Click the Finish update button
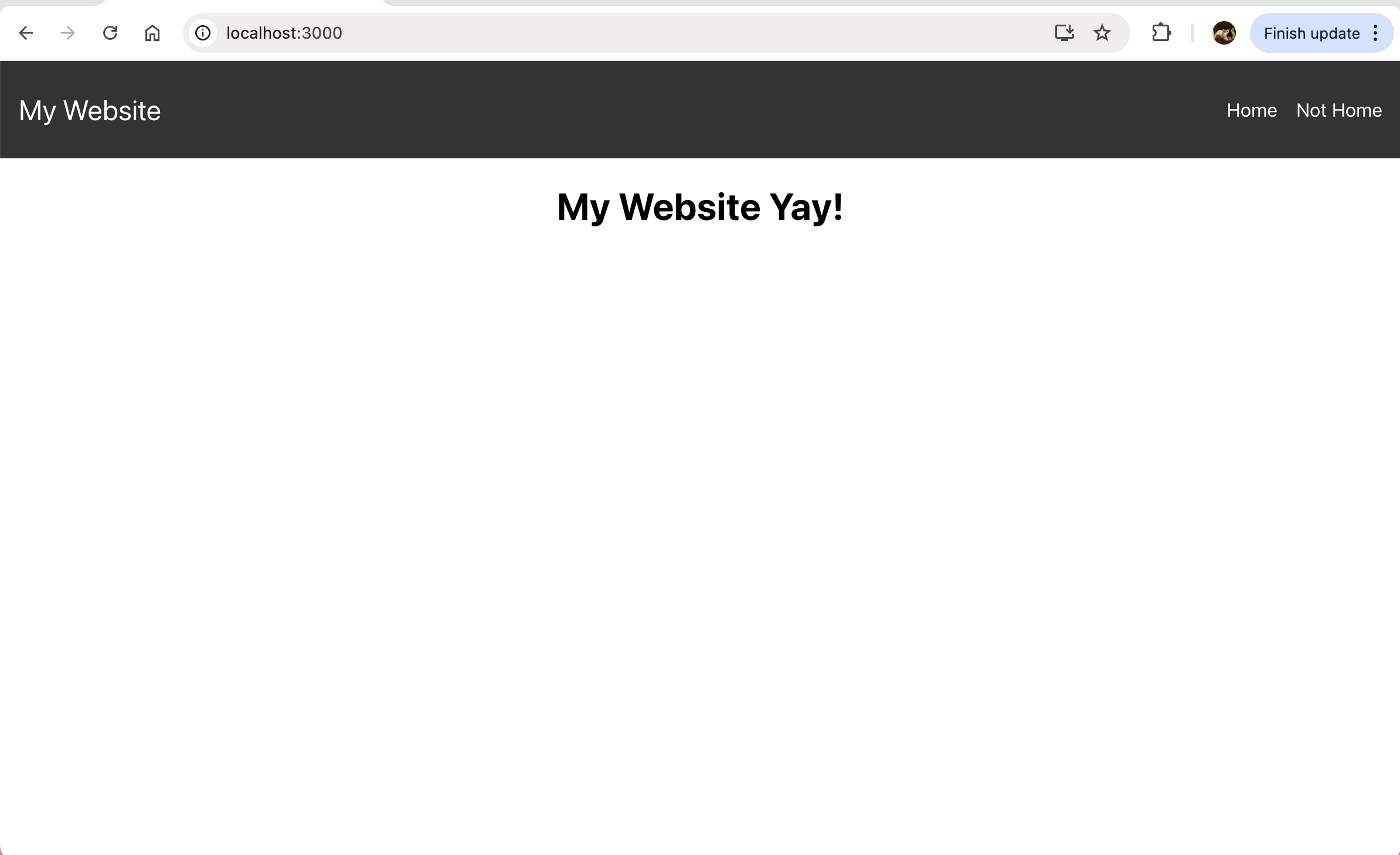Screen dimensions: 1400x855 coord(1312,33)
